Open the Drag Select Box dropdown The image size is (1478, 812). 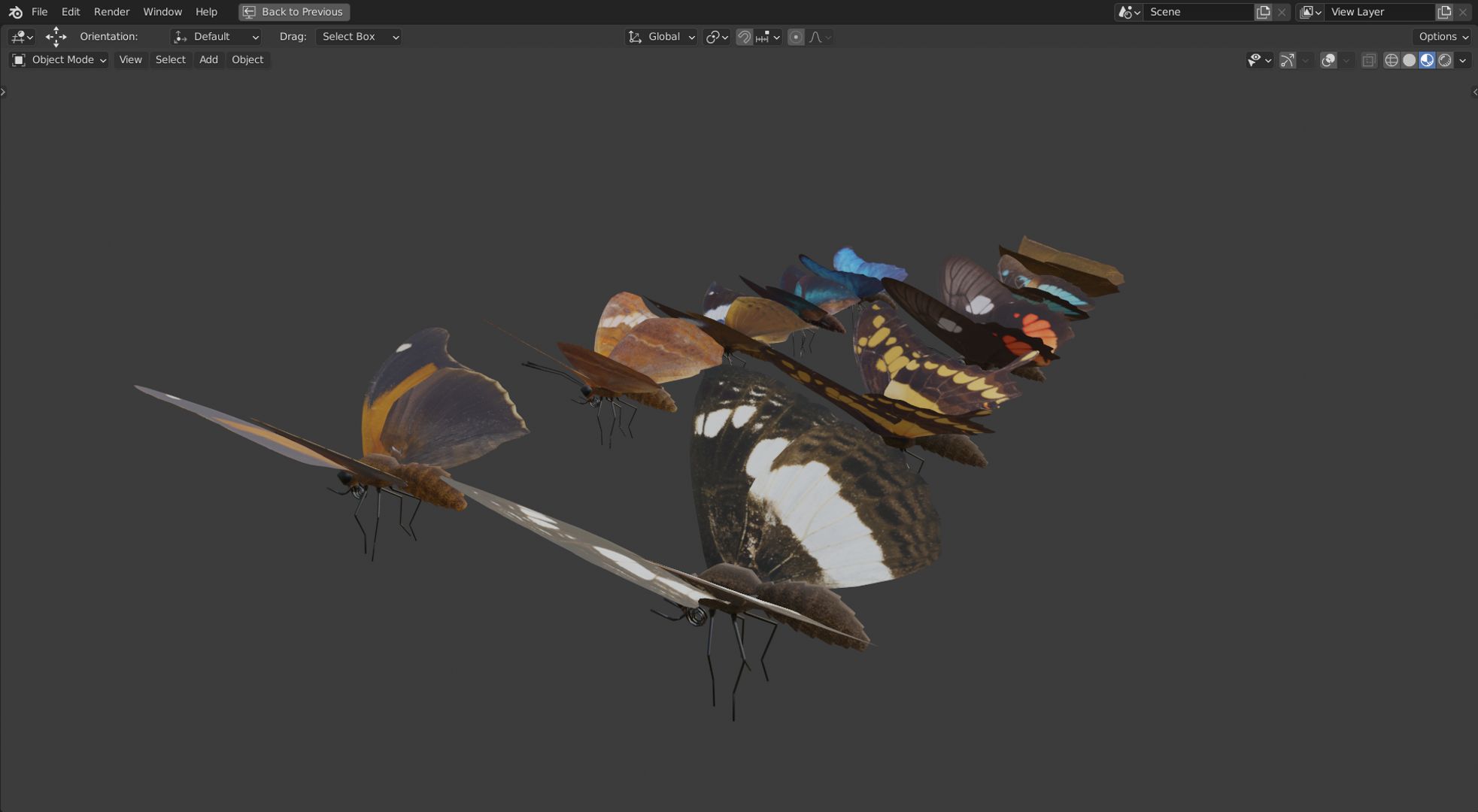(x=359, y=37)
